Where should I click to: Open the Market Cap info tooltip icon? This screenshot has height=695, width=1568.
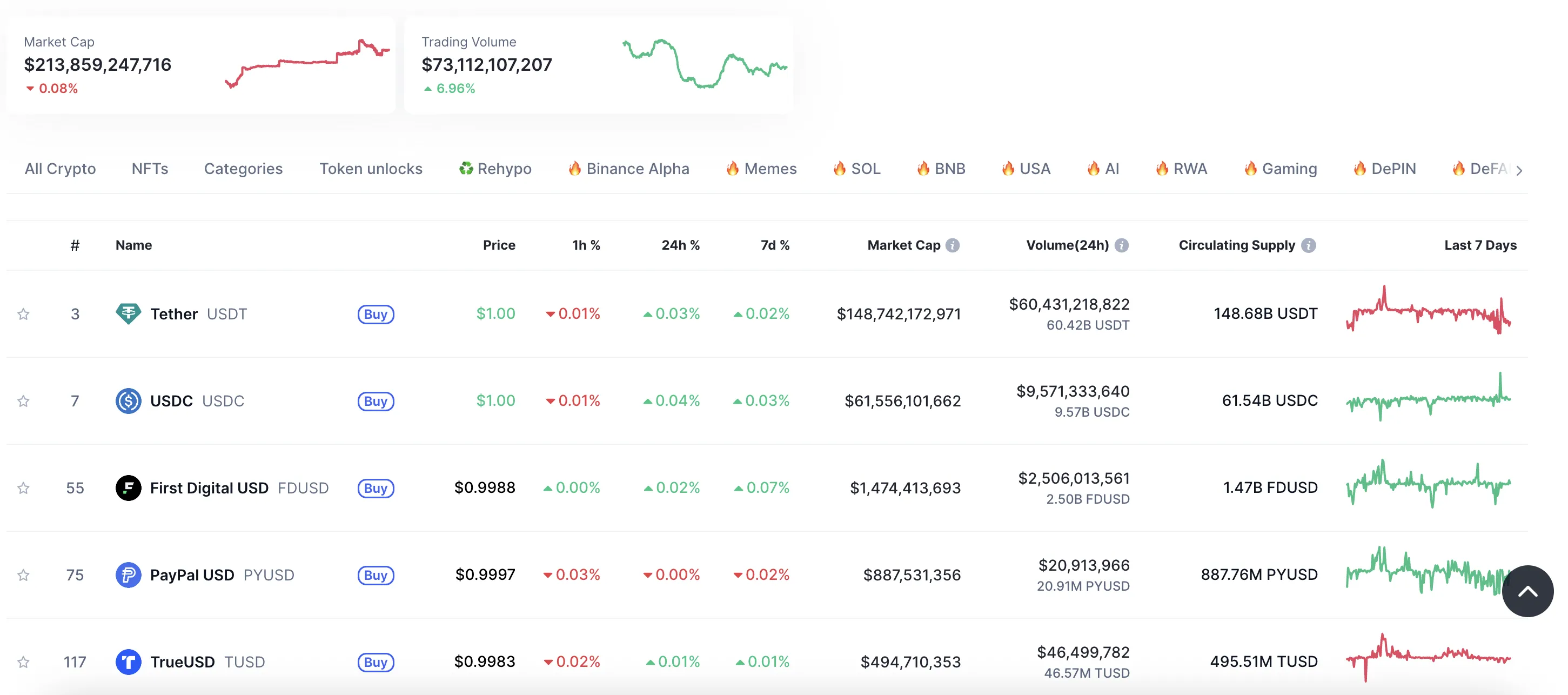(x=953, y=245)
